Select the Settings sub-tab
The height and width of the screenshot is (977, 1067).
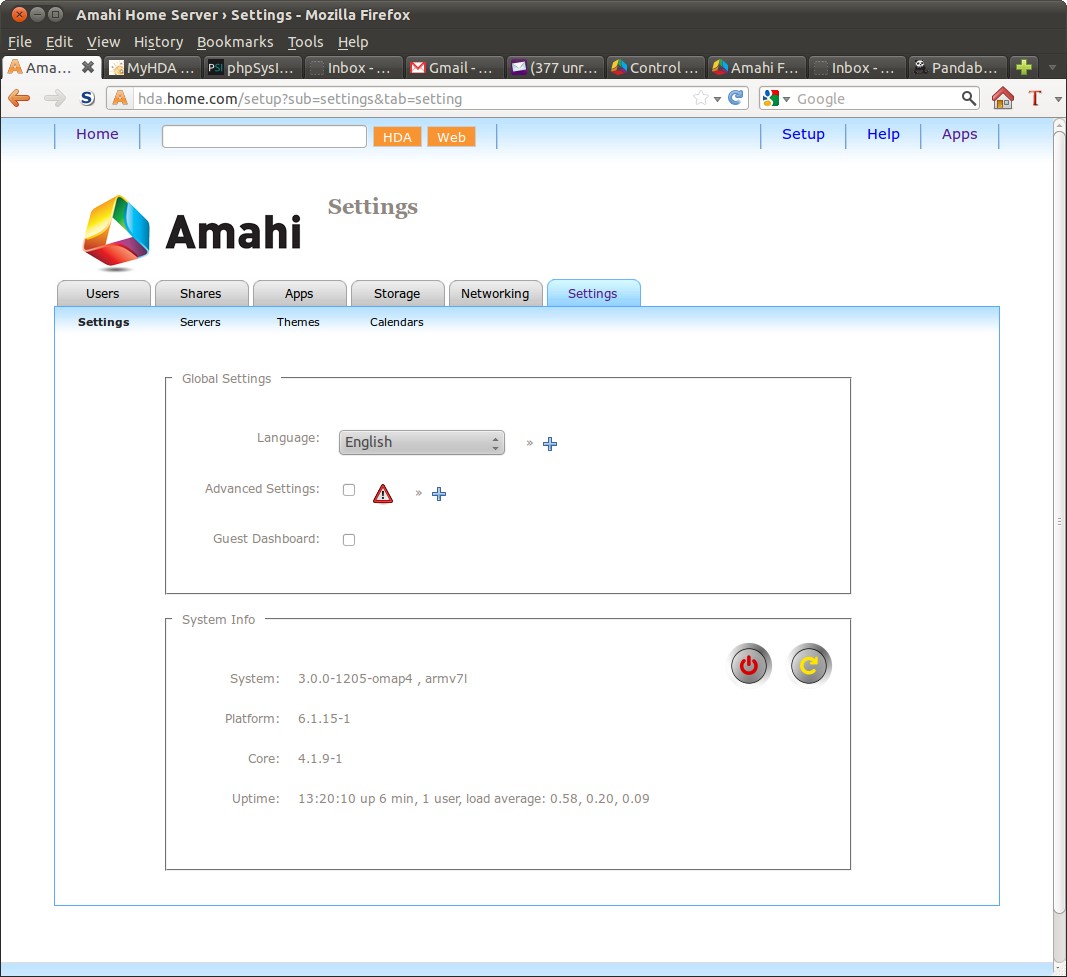pyautogui.click(x=103, y=322)
